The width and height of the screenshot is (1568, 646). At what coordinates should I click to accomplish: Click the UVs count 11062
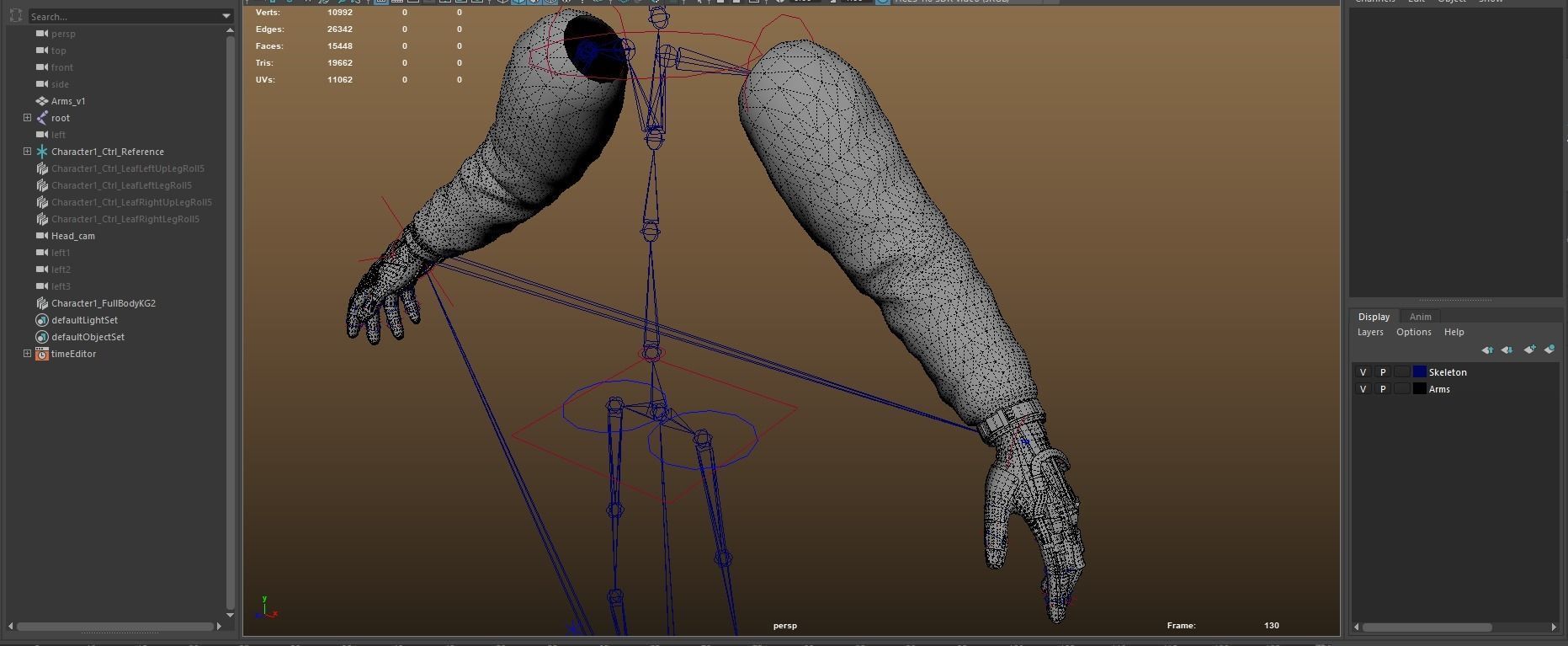point(340,80)
